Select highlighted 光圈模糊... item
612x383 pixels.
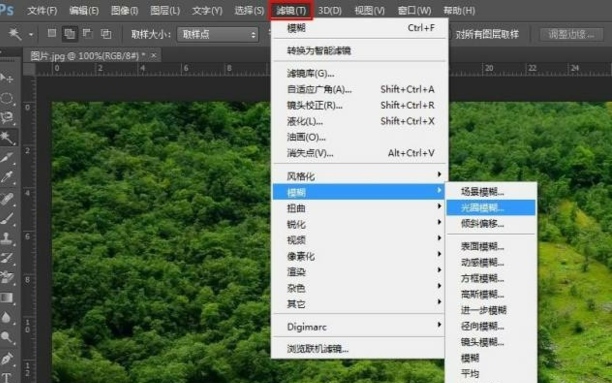pos(491,207)
